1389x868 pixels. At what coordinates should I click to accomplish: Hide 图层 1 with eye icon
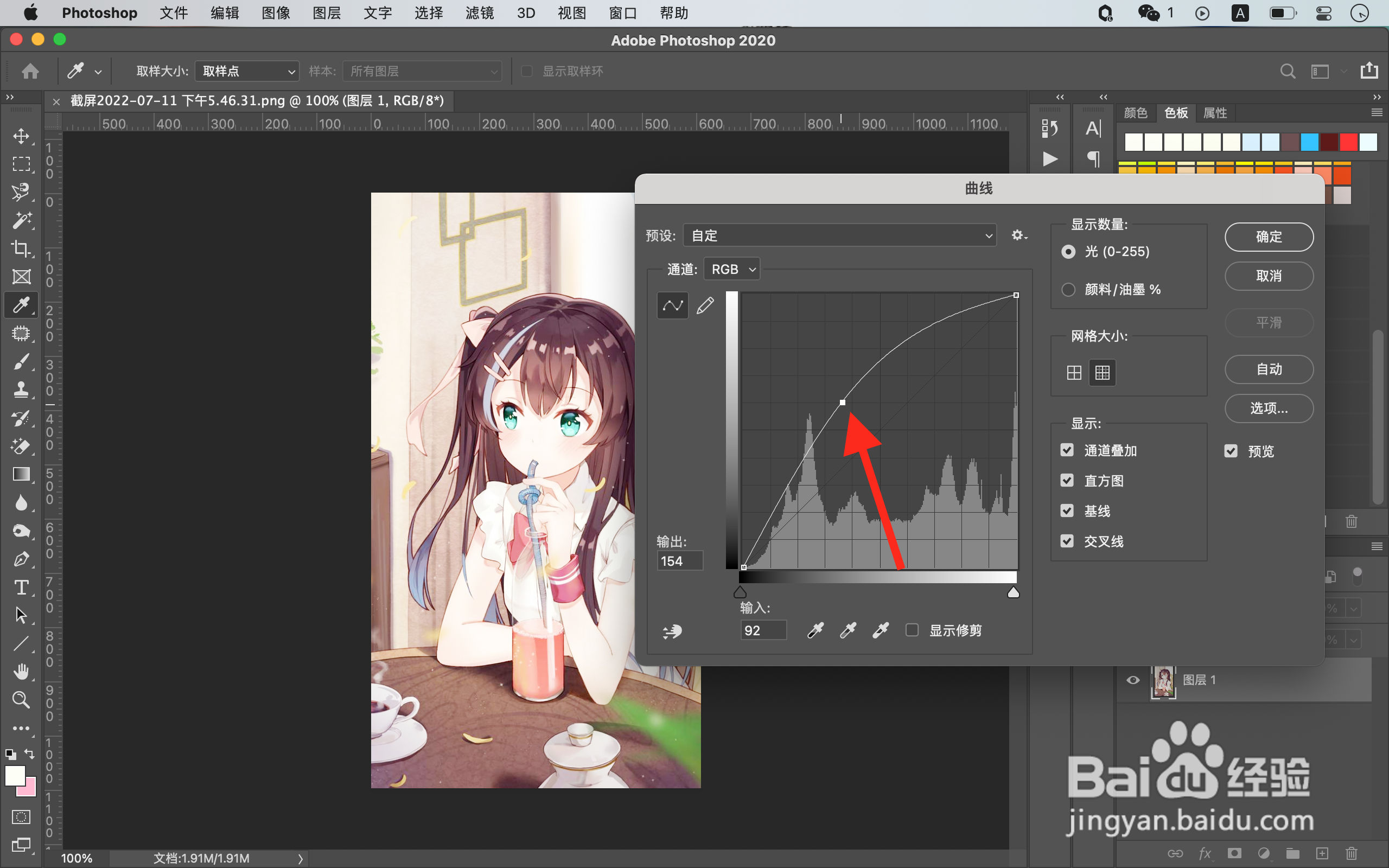click(1133, 680)
